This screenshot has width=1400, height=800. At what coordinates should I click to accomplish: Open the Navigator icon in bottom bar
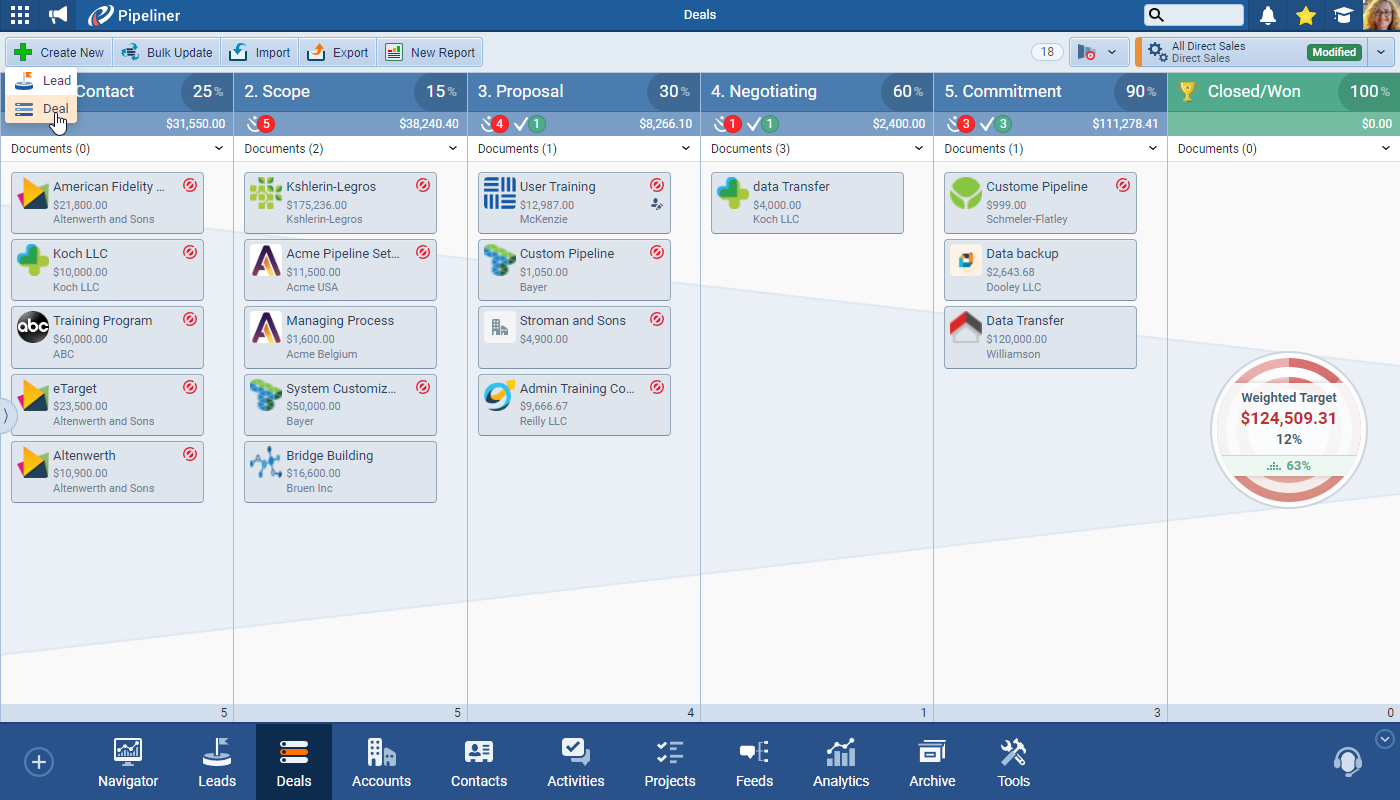[x=128, y=762]
